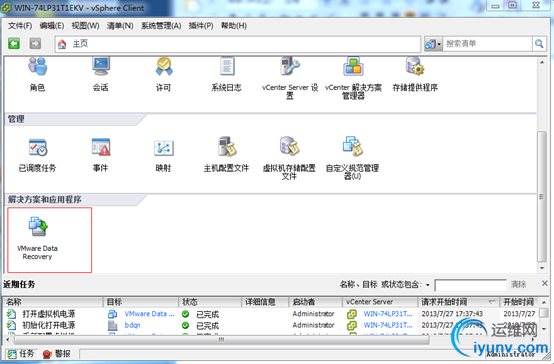Sort by 目标 column header
This screenshot has width=554, height=364.
(141, 302)
